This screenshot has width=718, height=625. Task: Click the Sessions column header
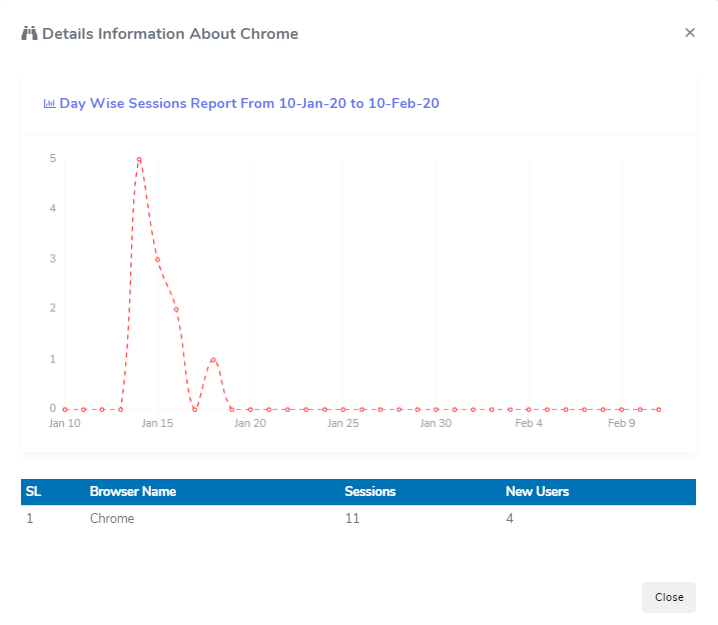coord(370,492)
